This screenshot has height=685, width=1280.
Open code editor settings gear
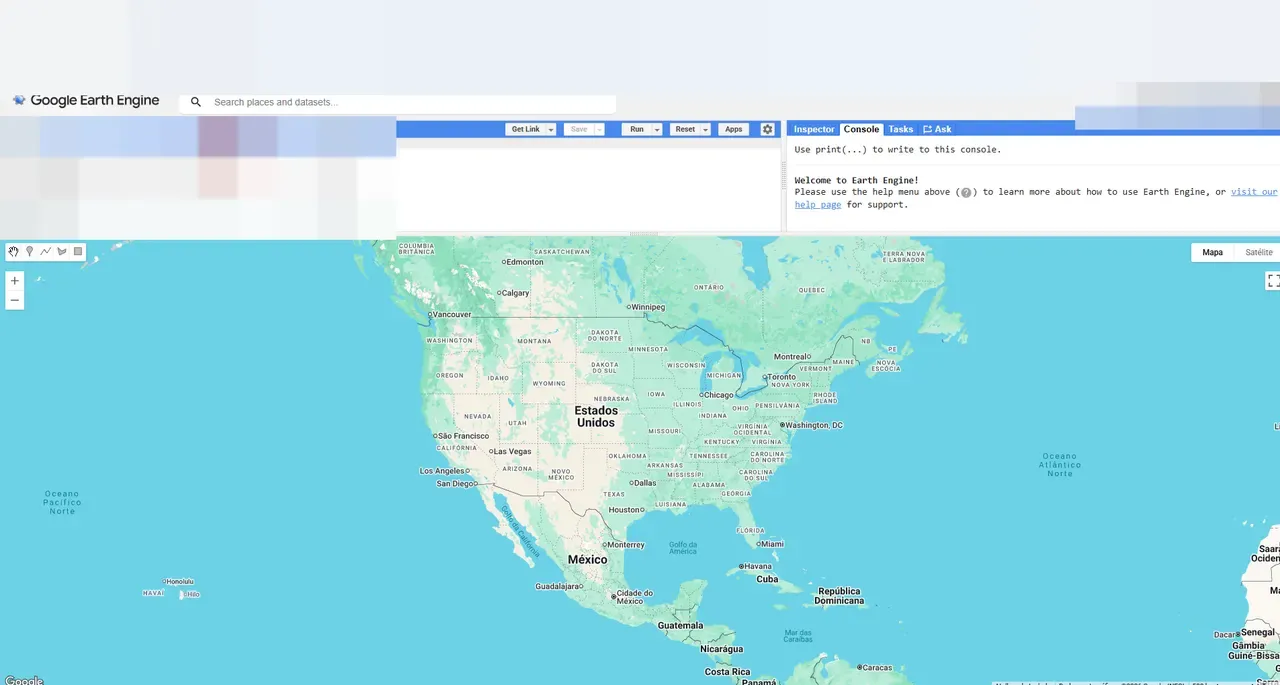point(767,129)
